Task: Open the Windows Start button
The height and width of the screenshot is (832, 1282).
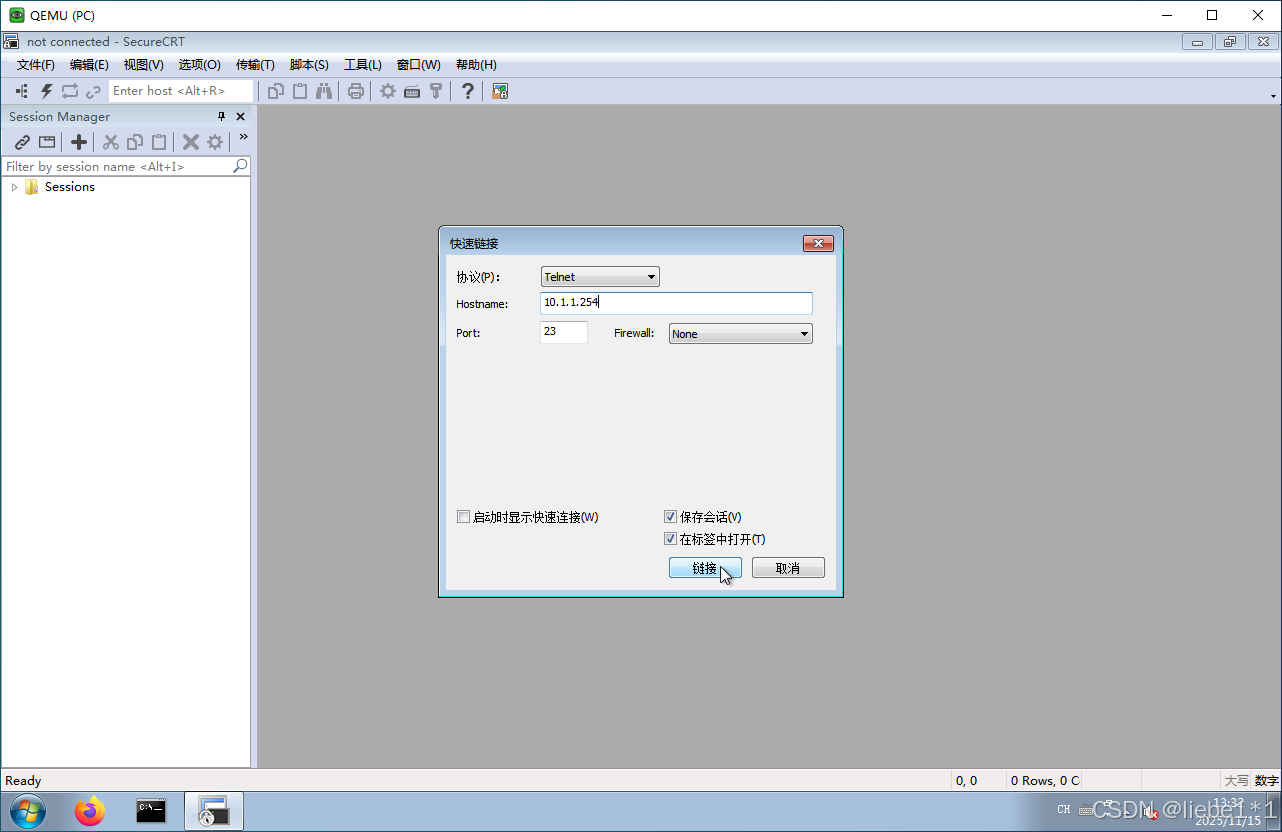Action: [x=27, y=810]
